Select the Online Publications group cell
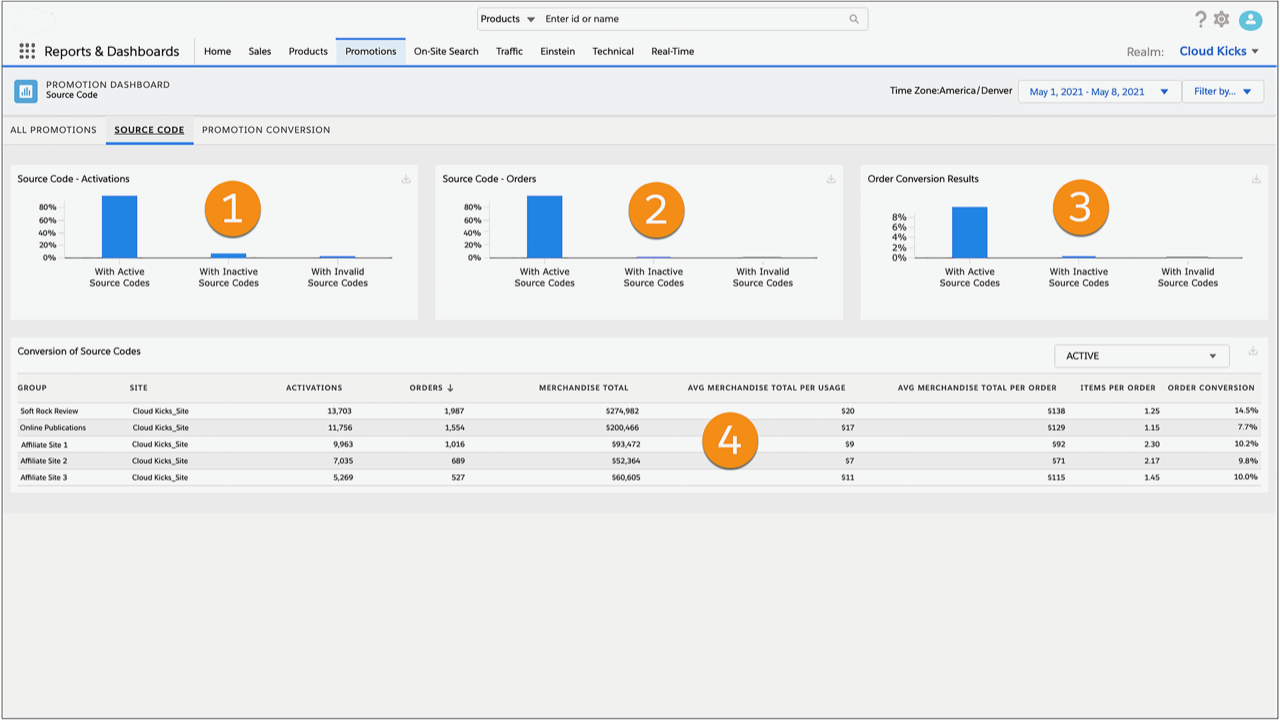This screenshot has height=721, width=1280. coord(53,427)
